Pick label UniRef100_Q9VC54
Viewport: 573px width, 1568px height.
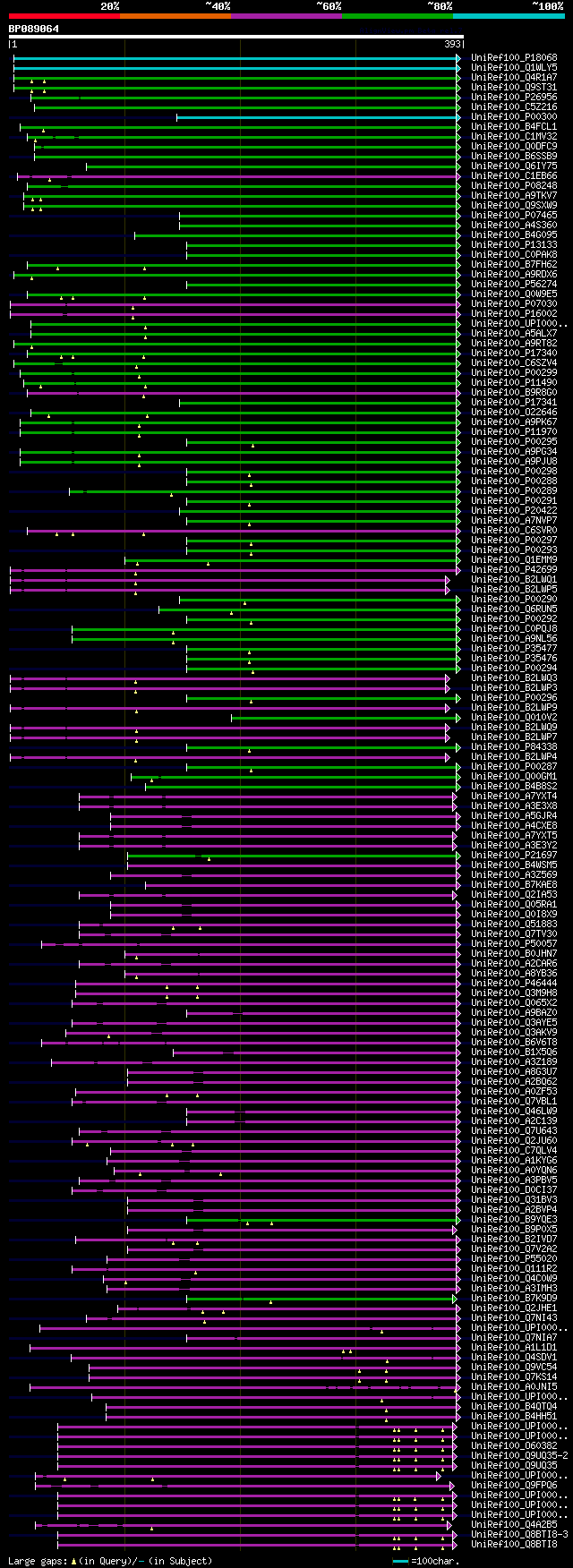(x=514, y=1367)
